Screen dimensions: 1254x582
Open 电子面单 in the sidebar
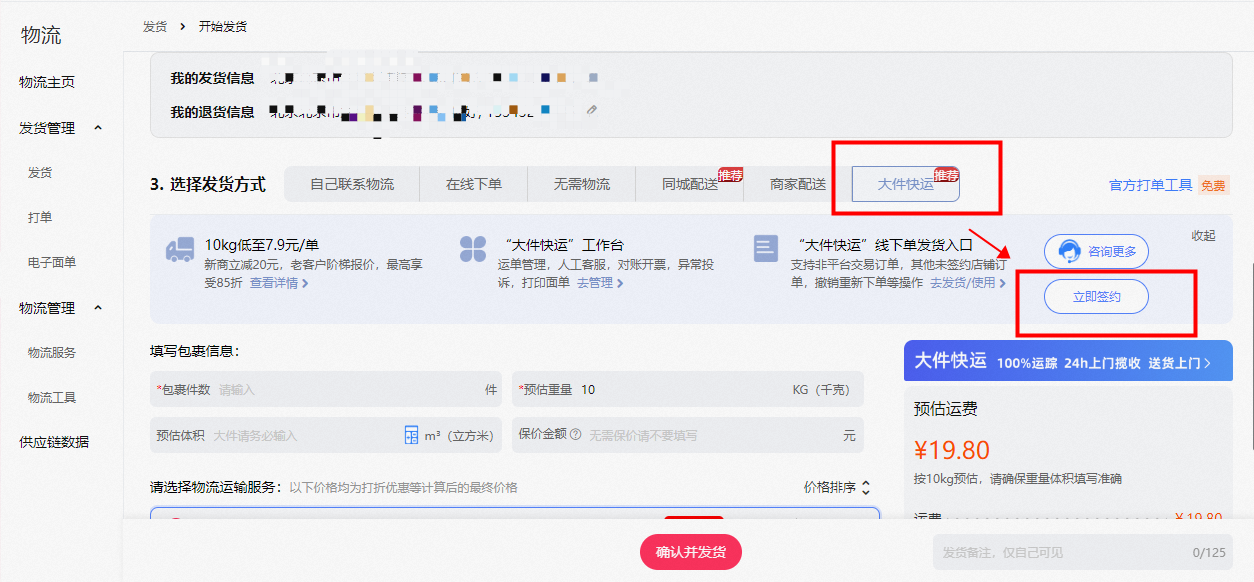coord(52,263)
